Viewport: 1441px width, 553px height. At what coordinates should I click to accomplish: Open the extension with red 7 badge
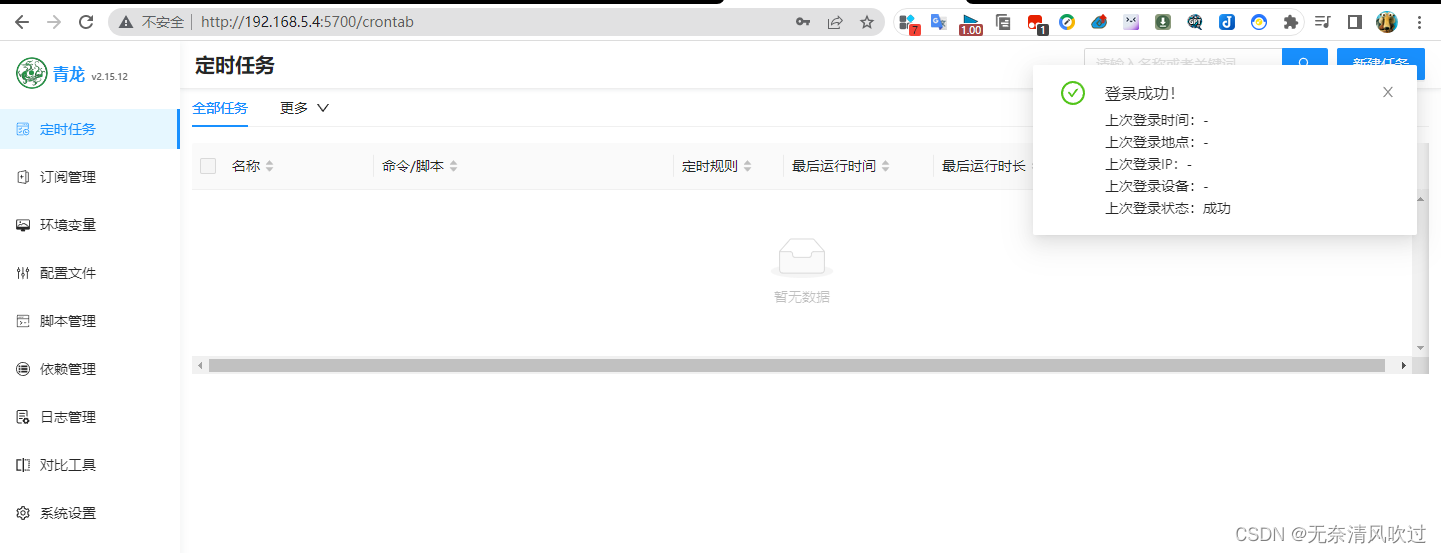(908, 23)
